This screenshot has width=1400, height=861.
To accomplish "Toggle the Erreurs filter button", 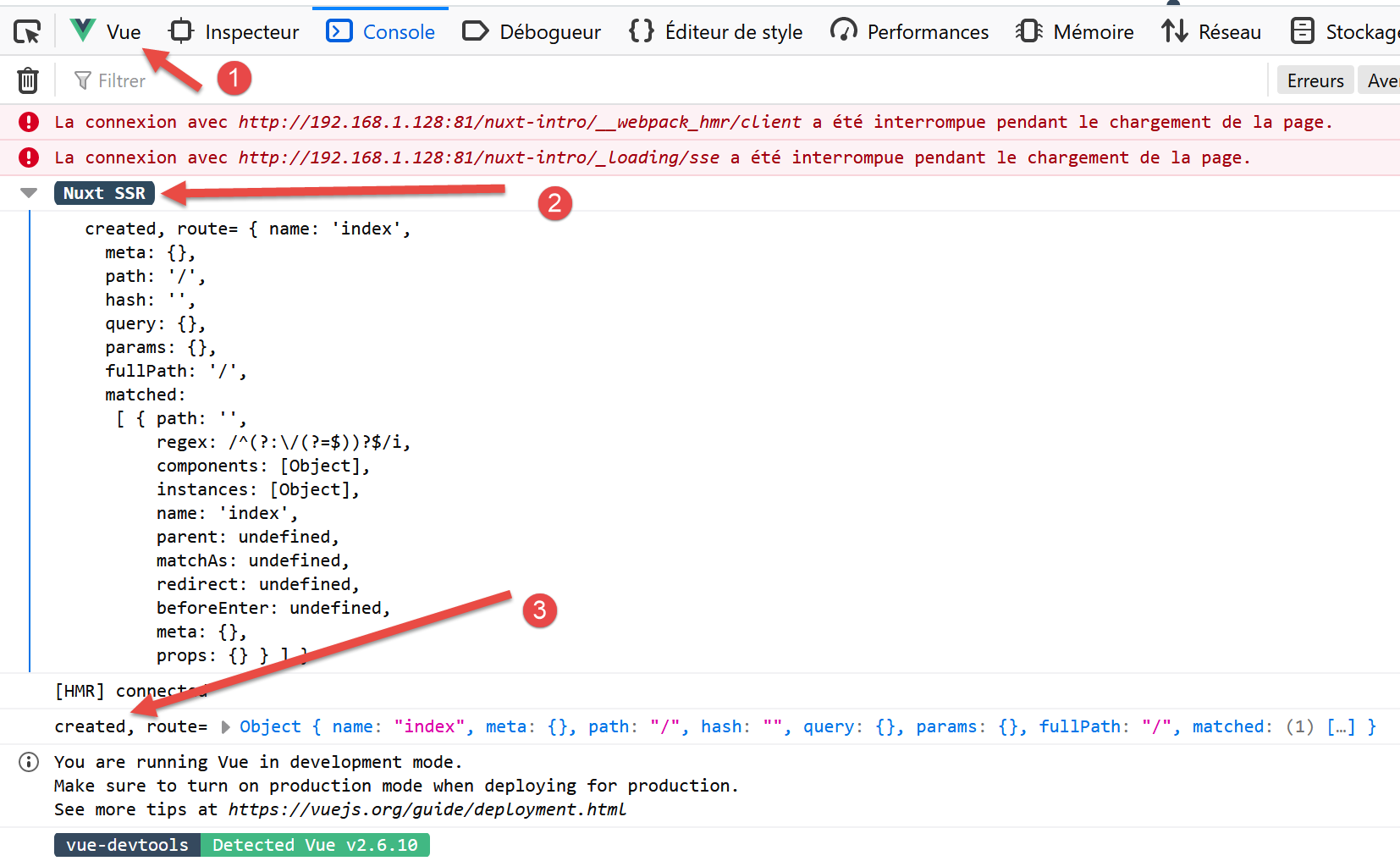I will 1315,80.
